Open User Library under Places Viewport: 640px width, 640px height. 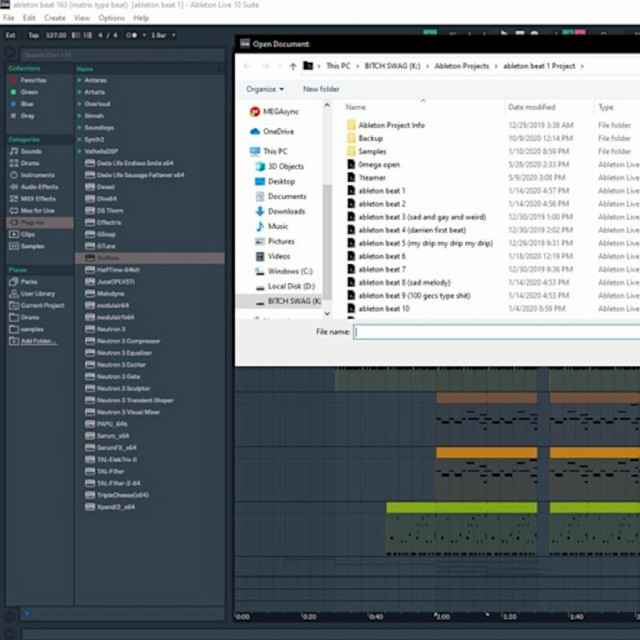click(37, 293)
